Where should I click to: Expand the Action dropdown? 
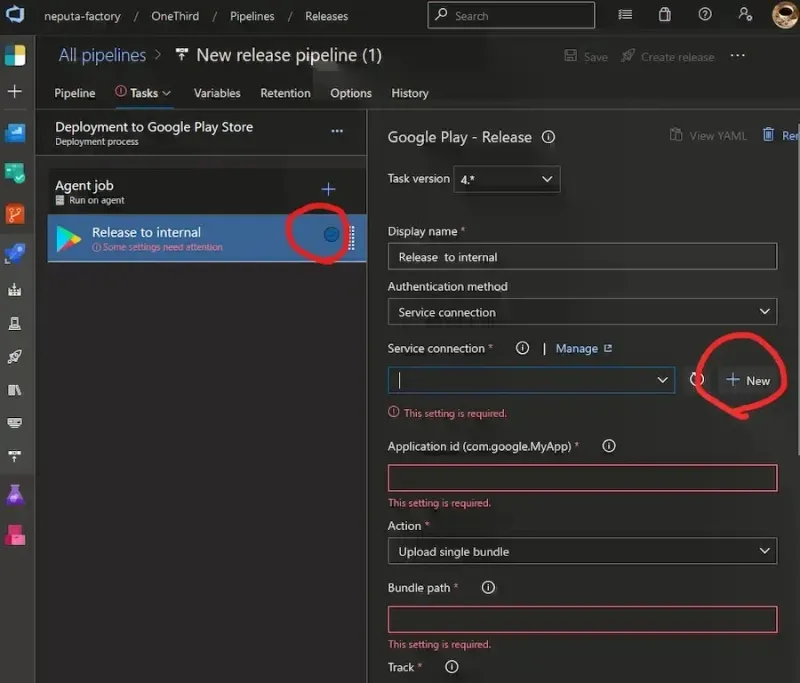click(582, 551)
